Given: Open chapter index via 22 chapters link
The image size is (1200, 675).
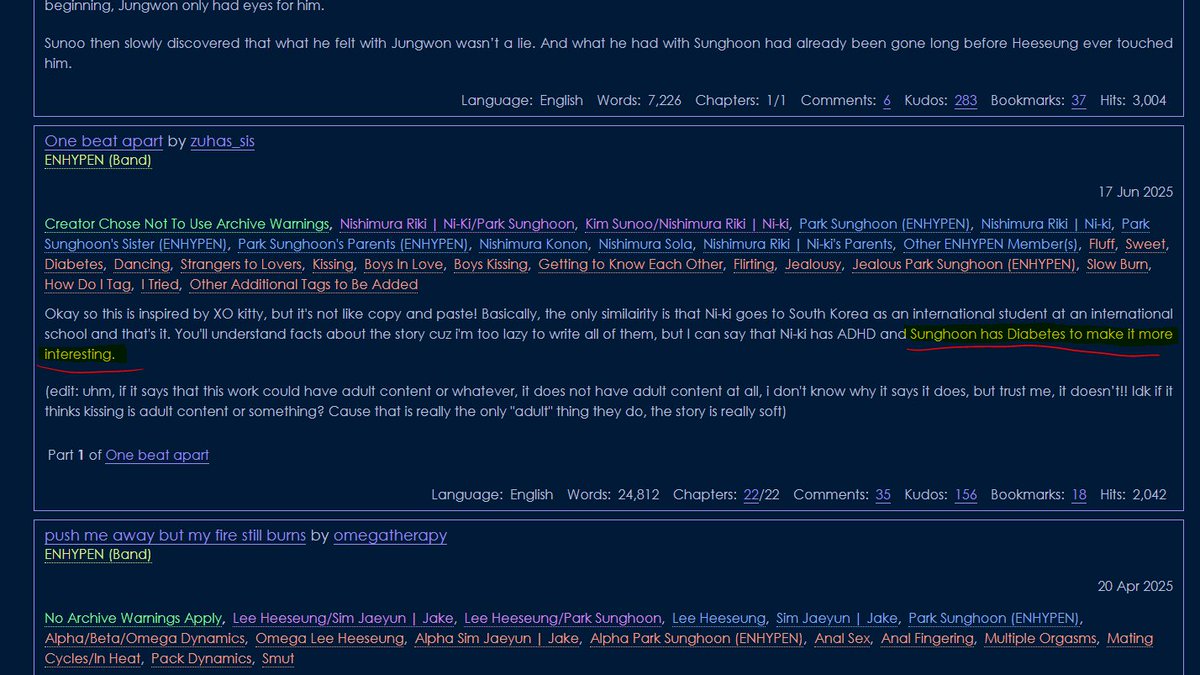Looking at the screenshot, I should [x=752, y=494].
